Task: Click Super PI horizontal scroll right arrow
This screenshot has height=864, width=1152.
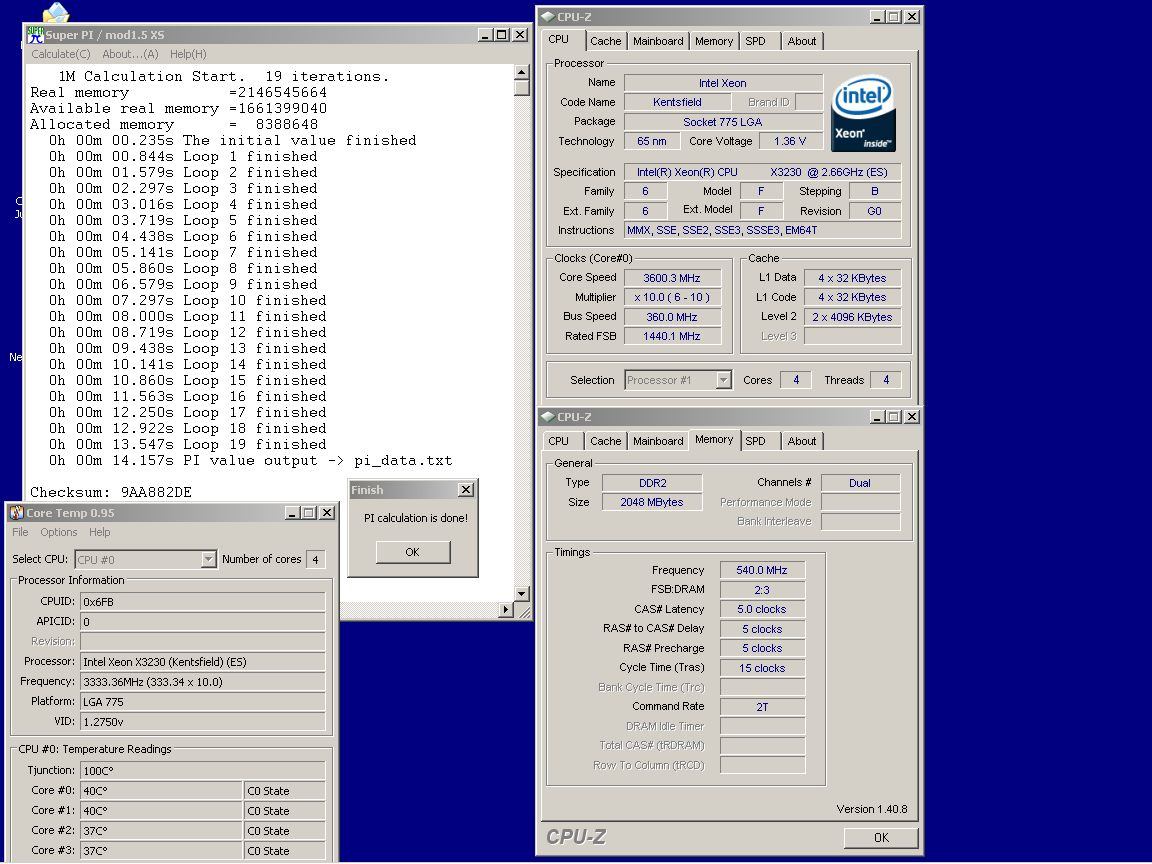Action: (505, 609)
